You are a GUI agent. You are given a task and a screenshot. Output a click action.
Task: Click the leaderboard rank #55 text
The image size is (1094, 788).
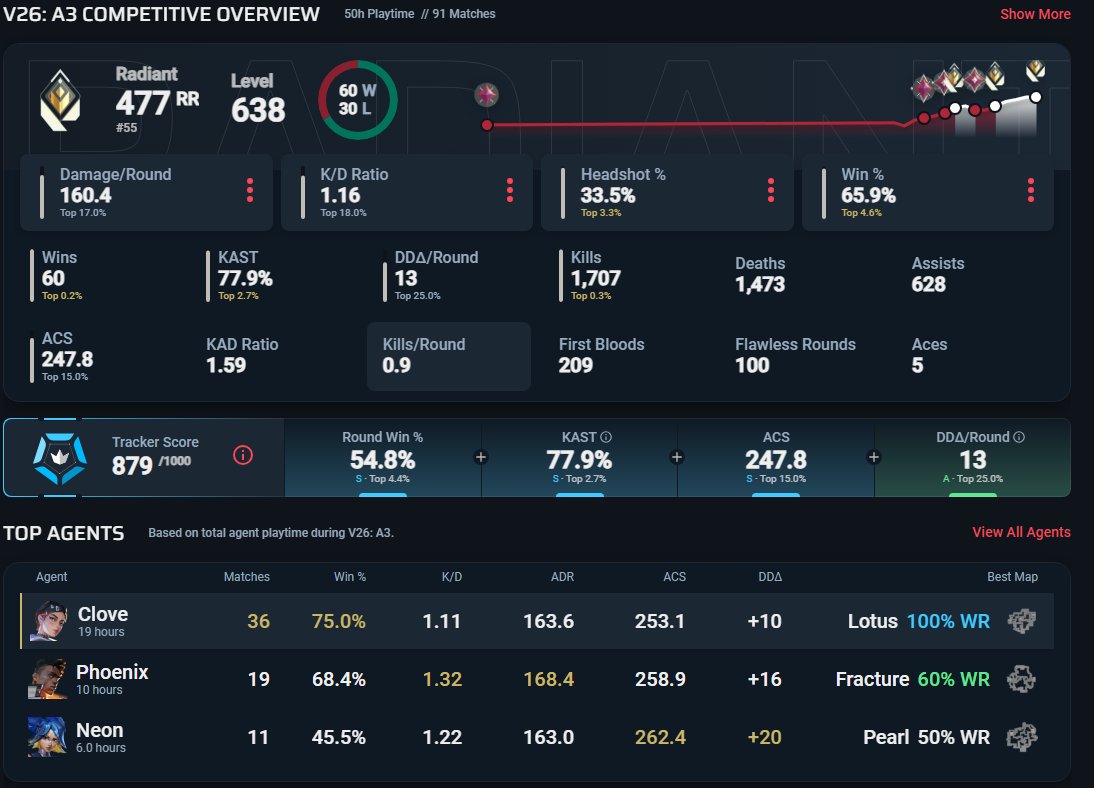click(126, 127)
